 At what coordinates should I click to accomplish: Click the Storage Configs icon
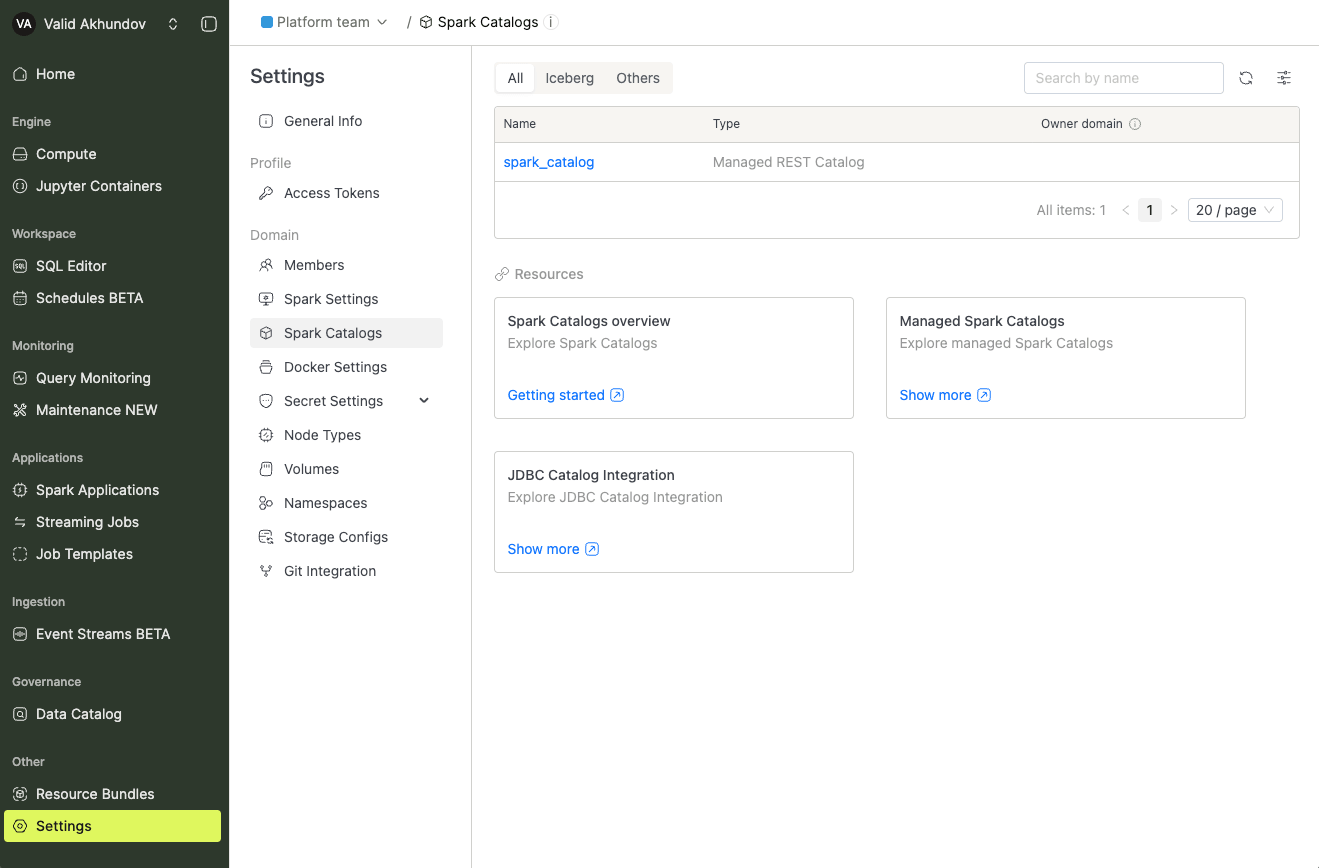[266, 537]
